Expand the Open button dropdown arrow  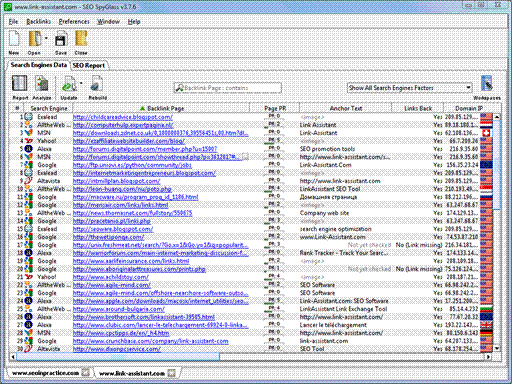(46, 38)
